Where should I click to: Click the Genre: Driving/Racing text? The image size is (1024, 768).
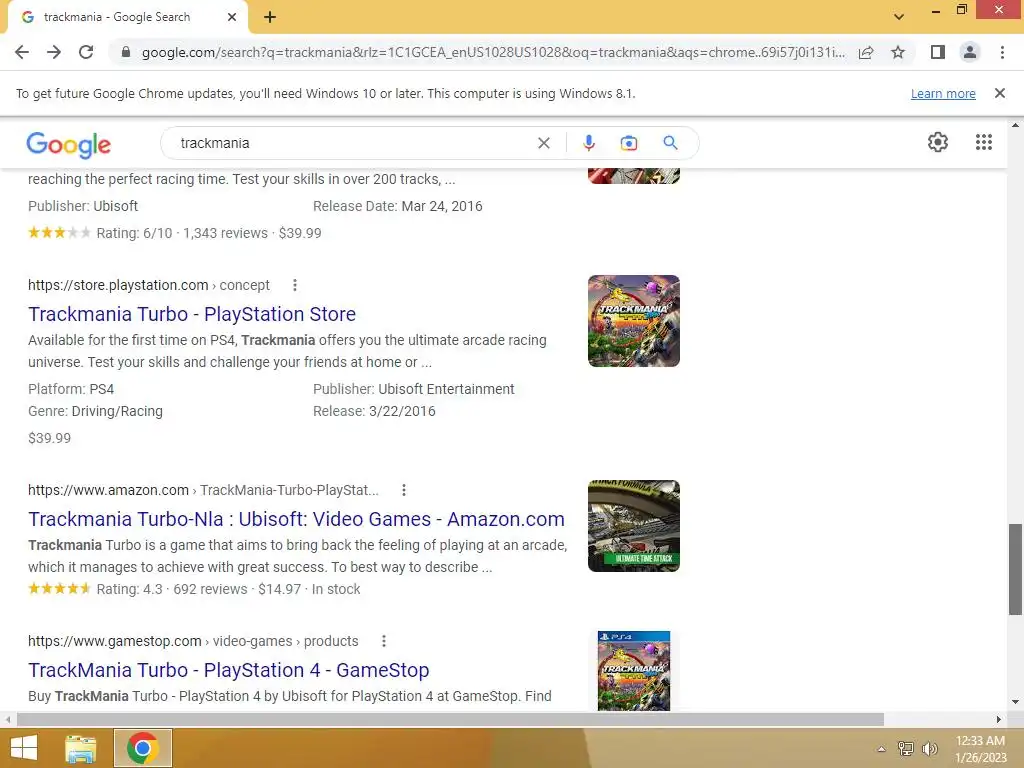coord(95,411)
